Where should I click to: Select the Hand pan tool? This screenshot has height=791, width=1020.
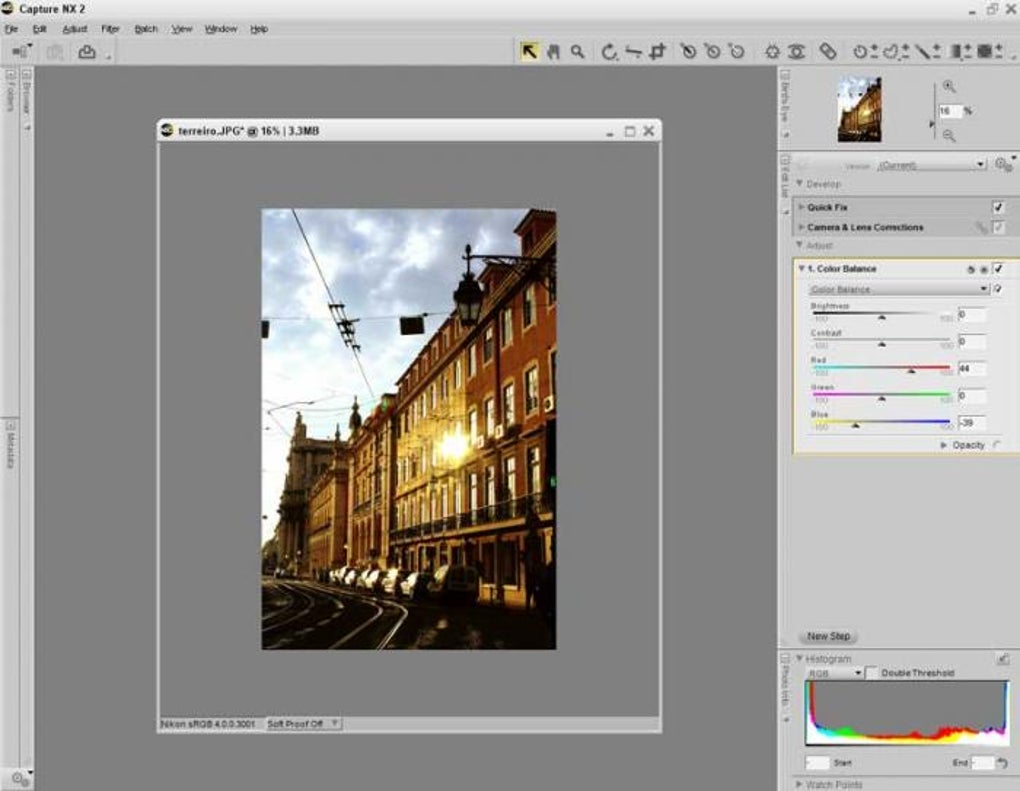[553, 52]
